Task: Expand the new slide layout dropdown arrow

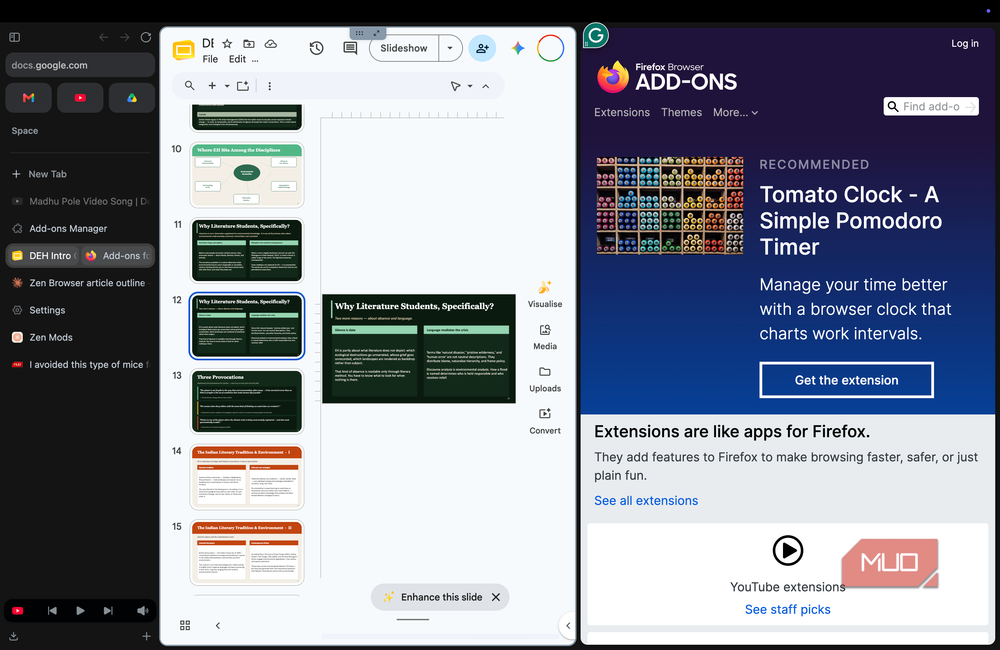Action: 226,85
